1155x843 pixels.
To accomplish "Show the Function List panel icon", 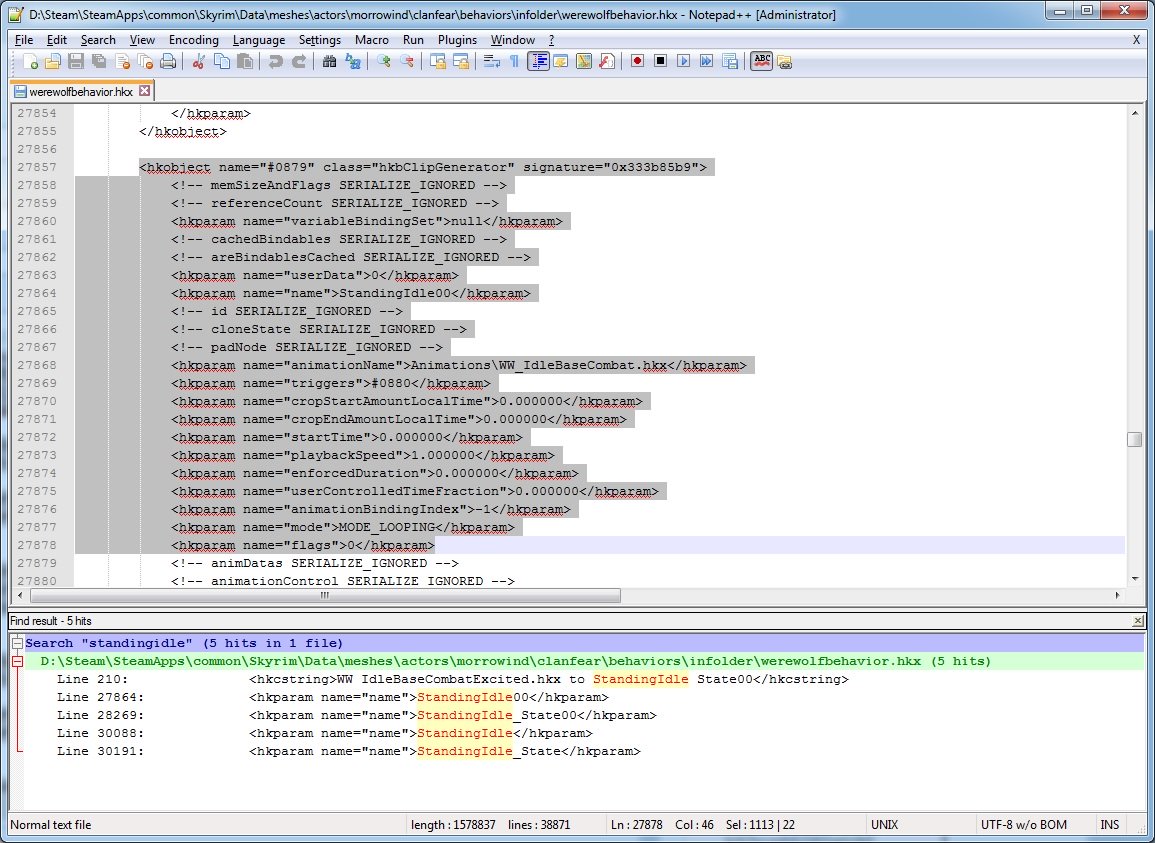I will click(x=607, y=62).
